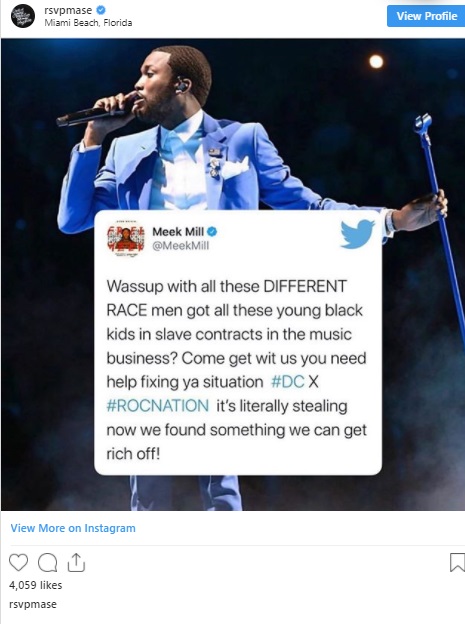Viewport: 465px width, 624px height.
Task: Follow the View More on Instagram link
Action: pyautogui.click(x=73, y=528)
